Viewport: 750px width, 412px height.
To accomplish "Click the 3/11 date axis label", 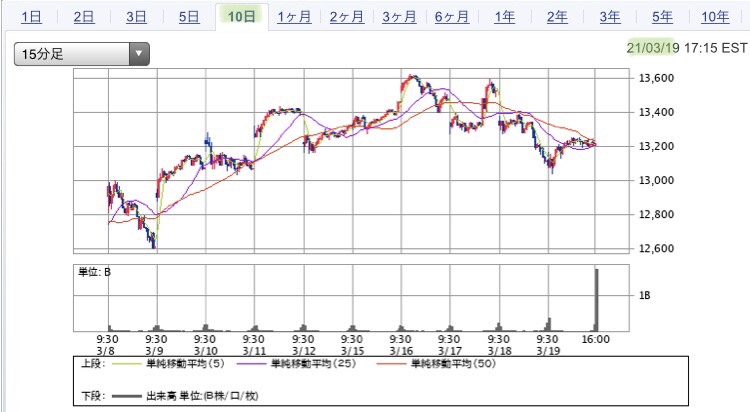I will (x=254, y=351).
